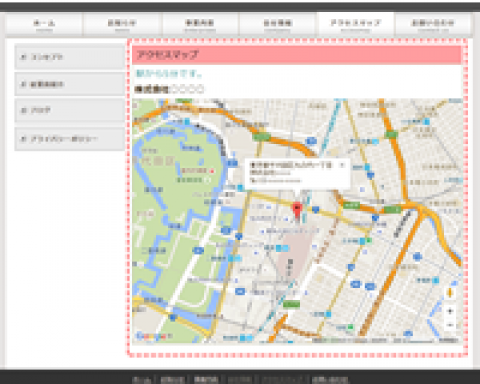Click the red location marker on map
This screenshot has width=480, height=384.
[297, 211]
